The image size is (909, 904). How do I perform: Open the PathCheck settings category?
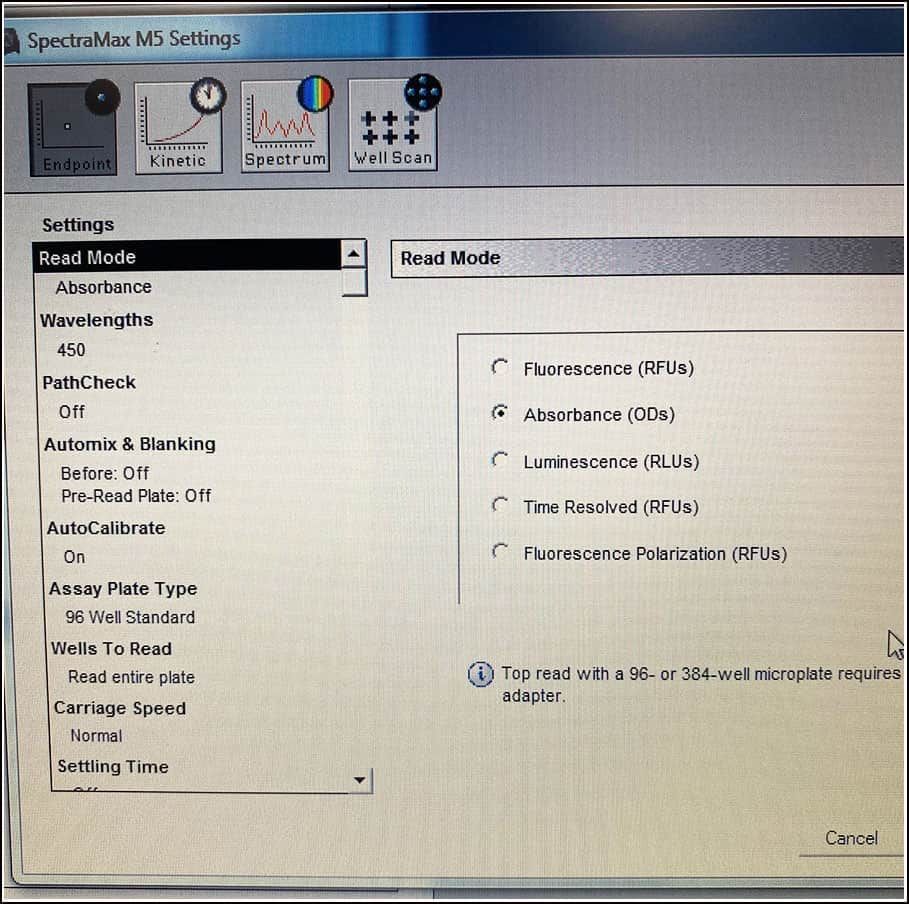(89, 383)
